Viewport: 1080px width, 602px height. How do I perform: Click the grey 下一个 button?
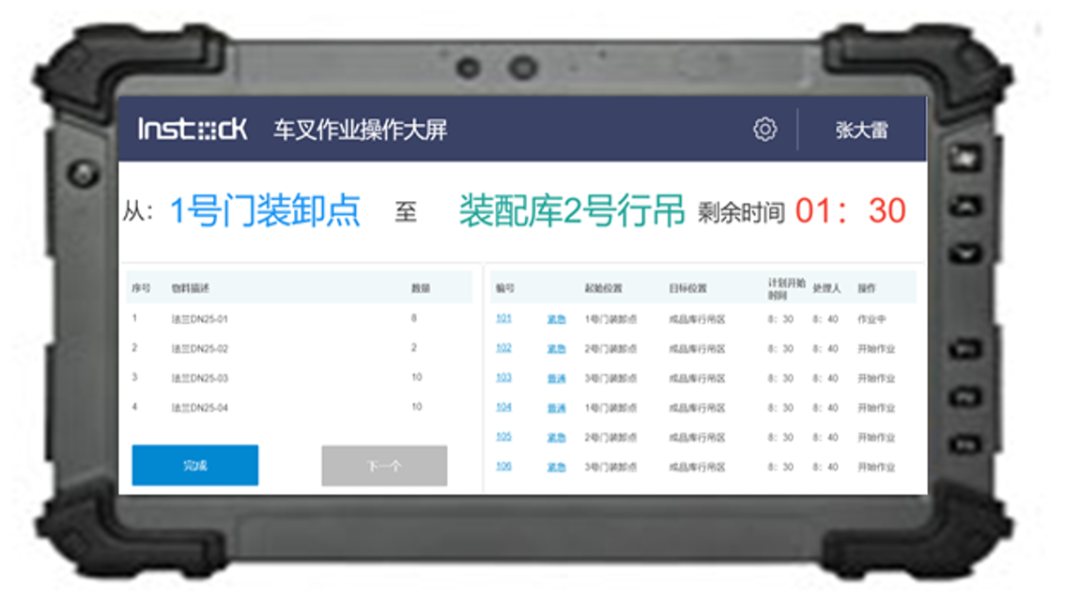(x=384, y=466)
